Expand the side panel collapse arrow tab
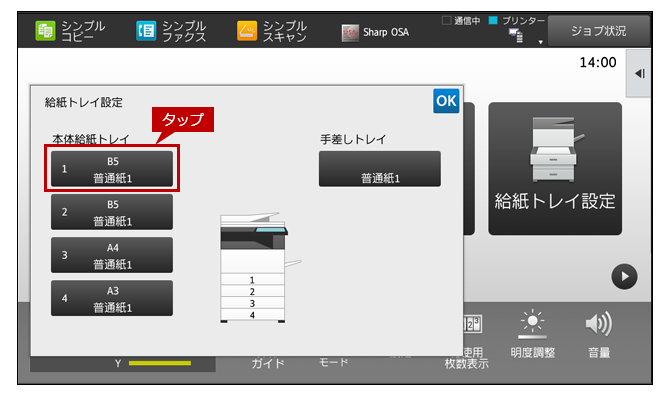Viewport: 670px width, 396px height. (x=639, y=73)
